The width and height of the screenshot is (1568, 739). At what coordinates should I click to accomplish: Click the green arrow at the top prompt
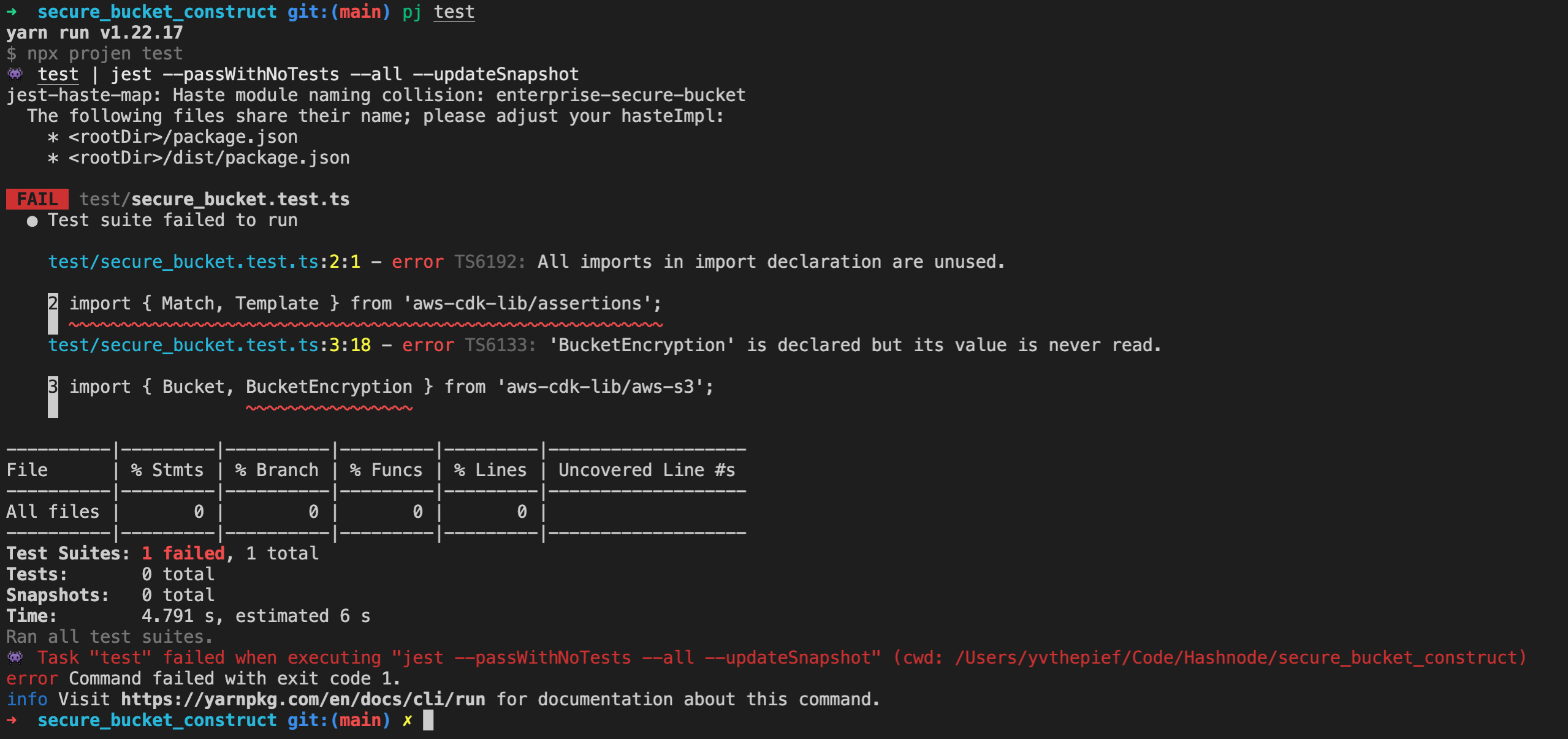point(12,12)
